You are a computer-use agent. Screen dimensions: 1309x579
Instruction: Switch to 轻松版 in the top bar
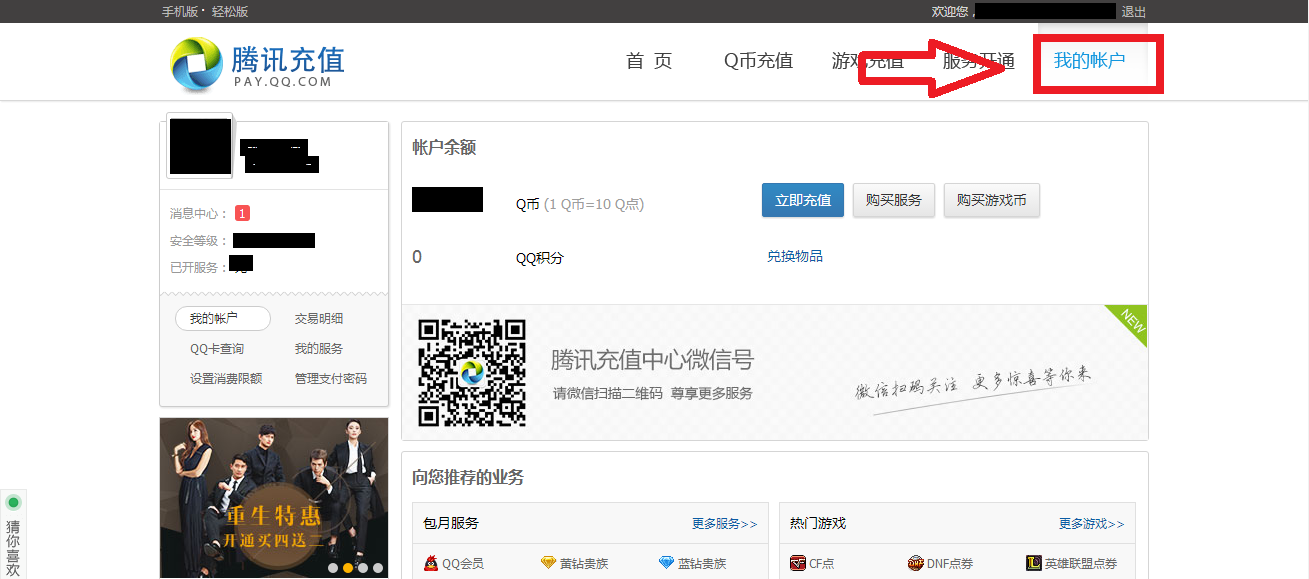tap(230, 11)
